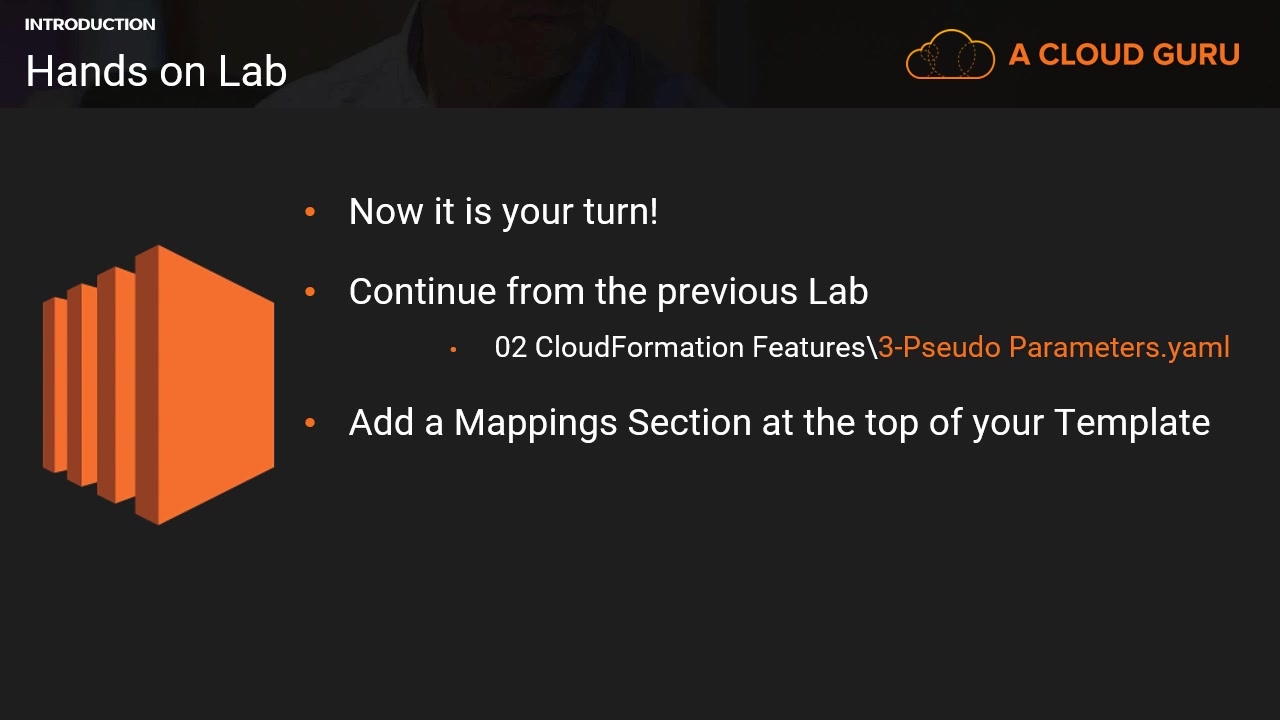Select the "INTRODUCTION" section label
The height and width of the screenshot is (720, 1280).
[x=90, y=24]
